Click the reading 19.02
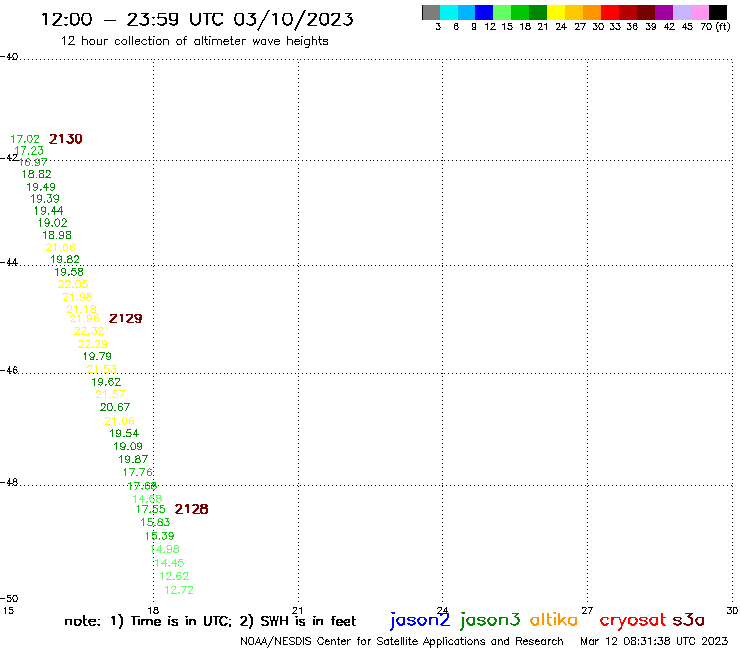The image size is (740, 650). [52, 223]
